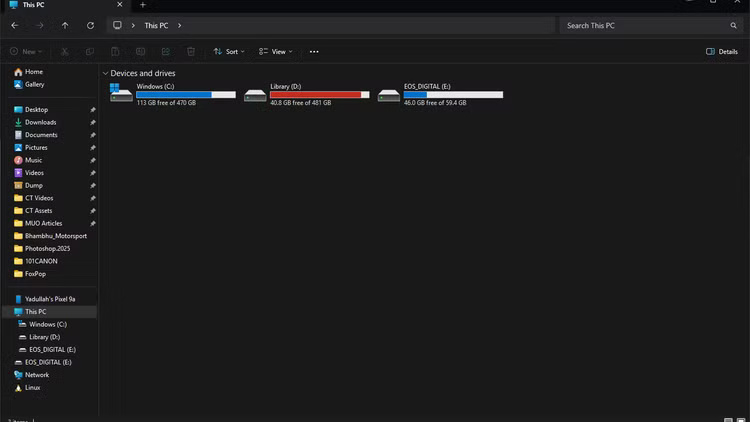The width and height of the screenshot is (750, 422).
Task: Select the EOS_DIGITAL (E:) drive icon
Action: [x=389, y=95]
